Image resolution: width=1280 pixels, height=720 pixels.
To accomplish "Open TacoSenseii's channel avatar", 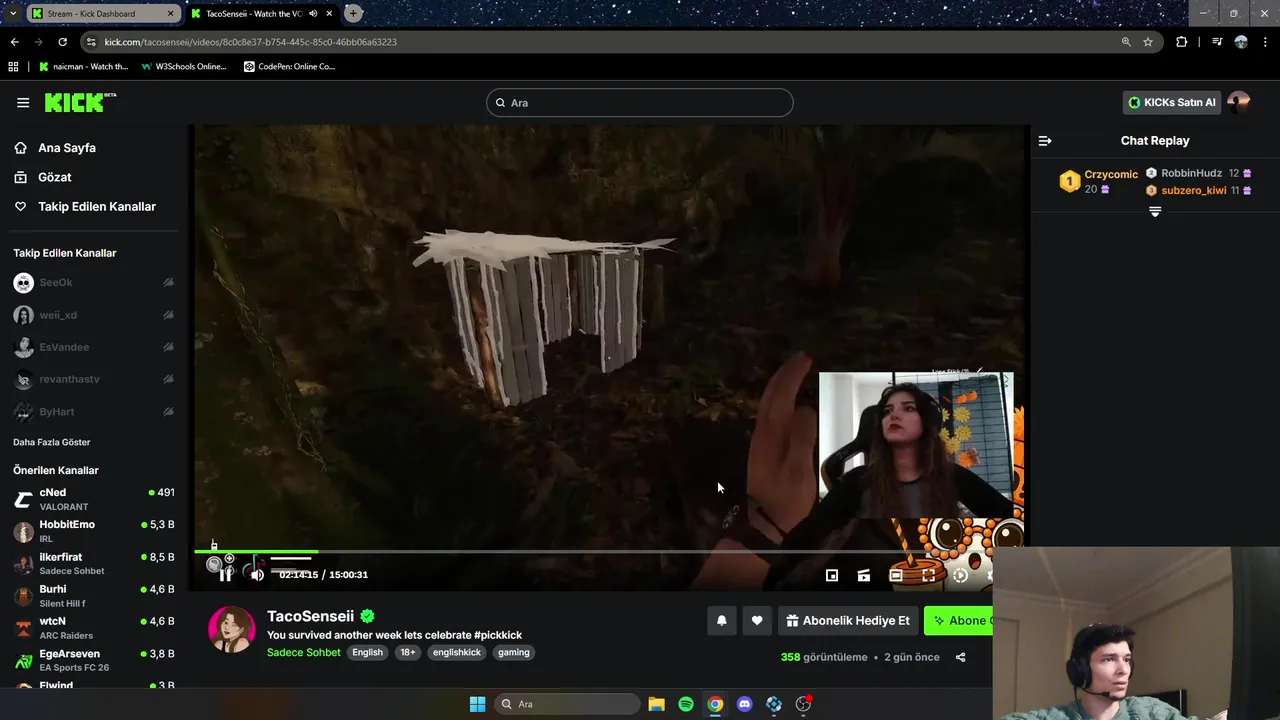I will (x=232, y=629).
